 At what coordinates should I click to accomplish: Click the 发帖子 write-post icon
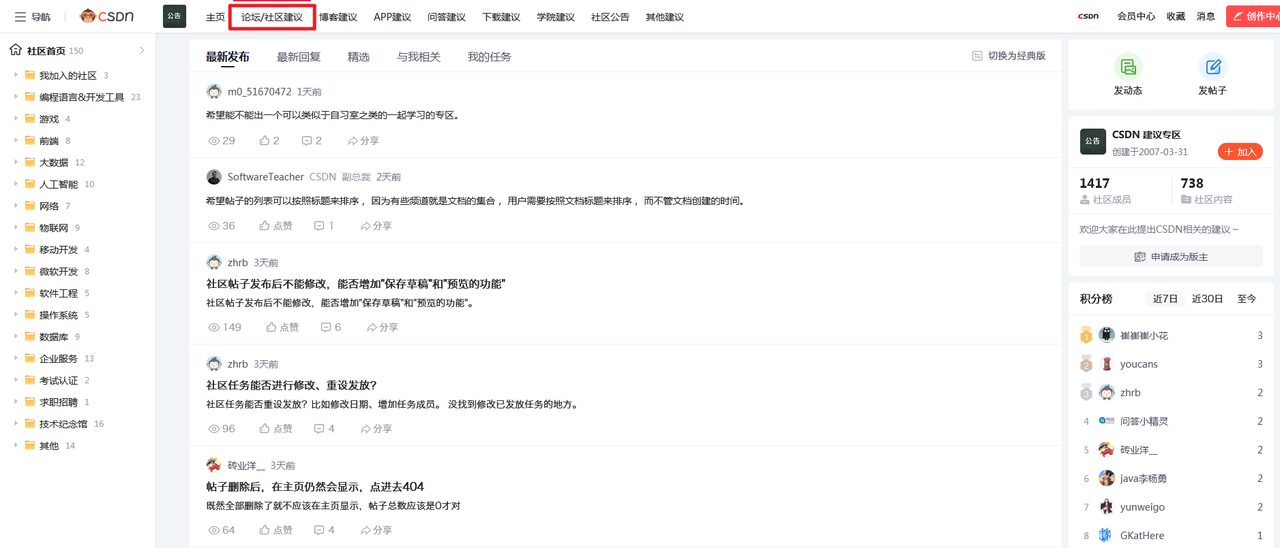point(1212,67)
